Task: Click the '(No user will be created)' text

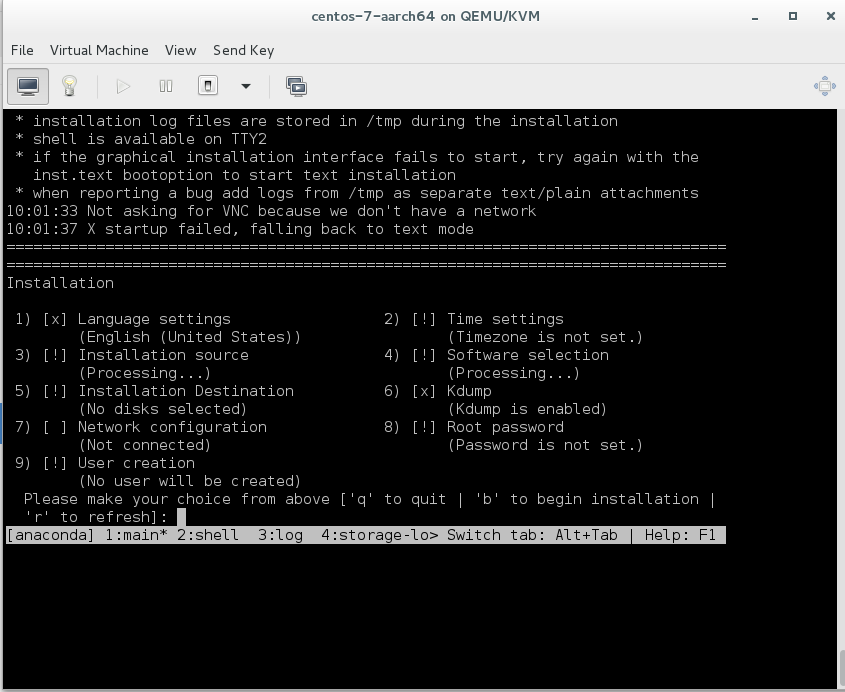Action: coord(190,482)
